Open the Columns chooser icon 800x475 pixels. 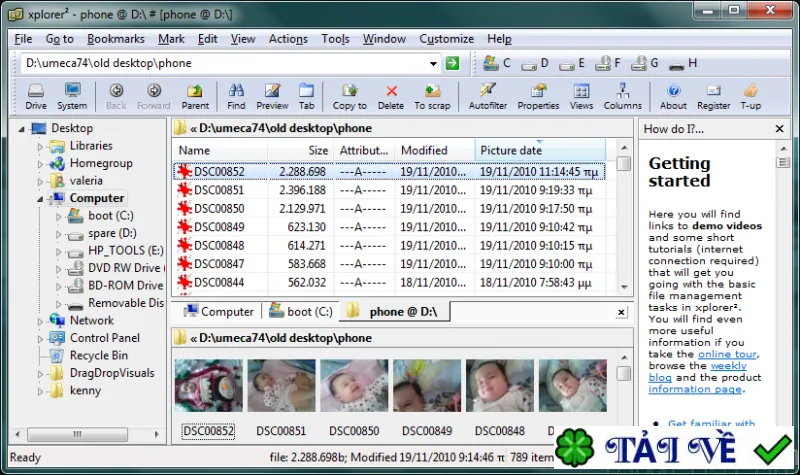coord(622,96)
